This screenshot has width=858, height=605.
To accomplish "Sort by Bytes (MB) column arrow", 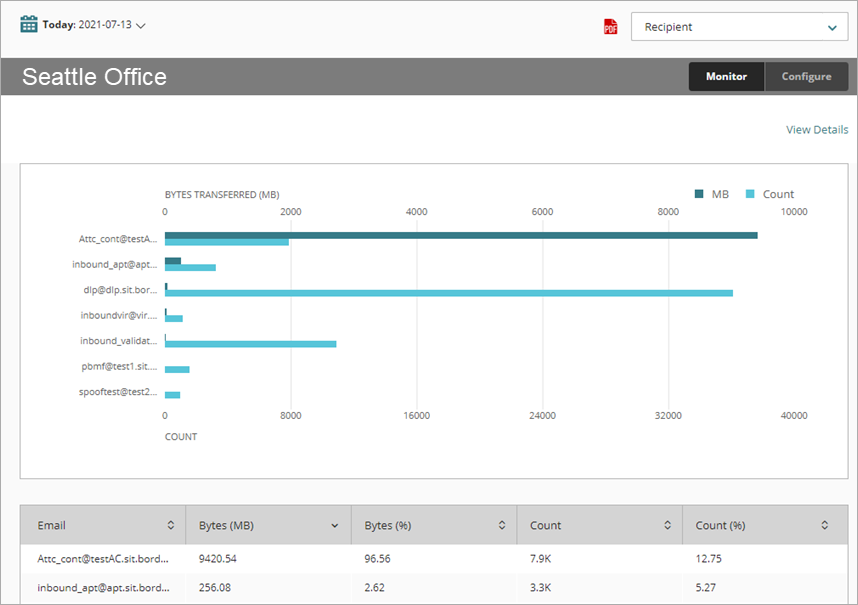I will click(334, 526).
